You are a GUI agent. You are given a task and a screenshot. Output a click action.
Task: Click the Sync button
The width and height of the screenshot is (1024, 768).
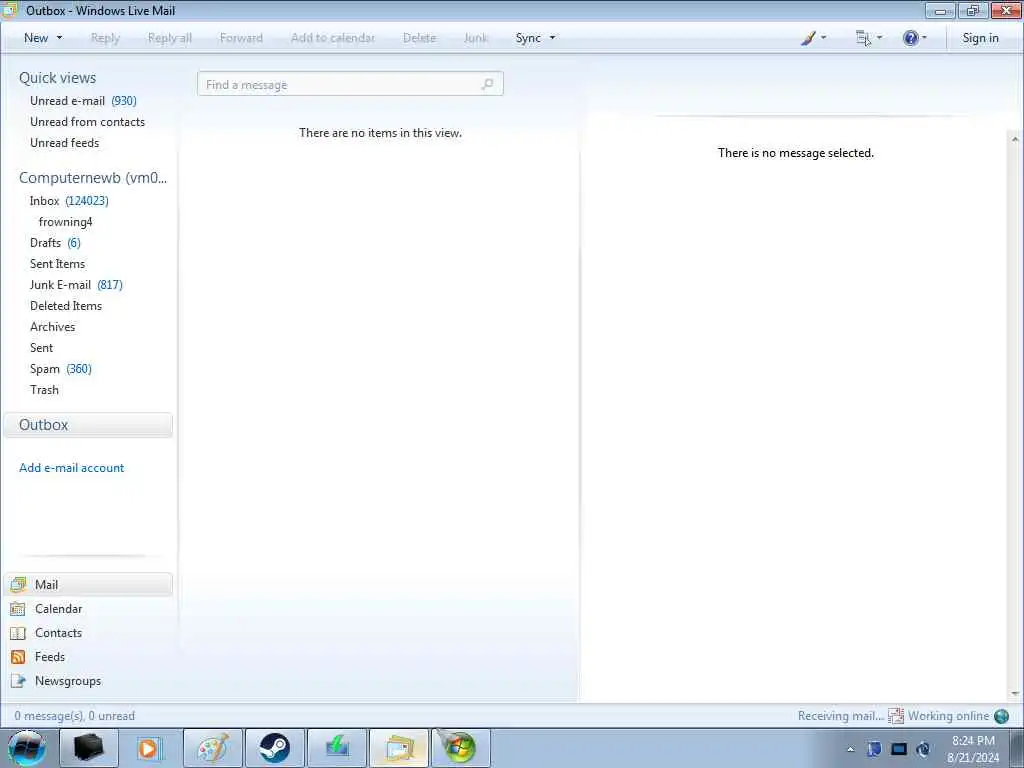[528, 38]
